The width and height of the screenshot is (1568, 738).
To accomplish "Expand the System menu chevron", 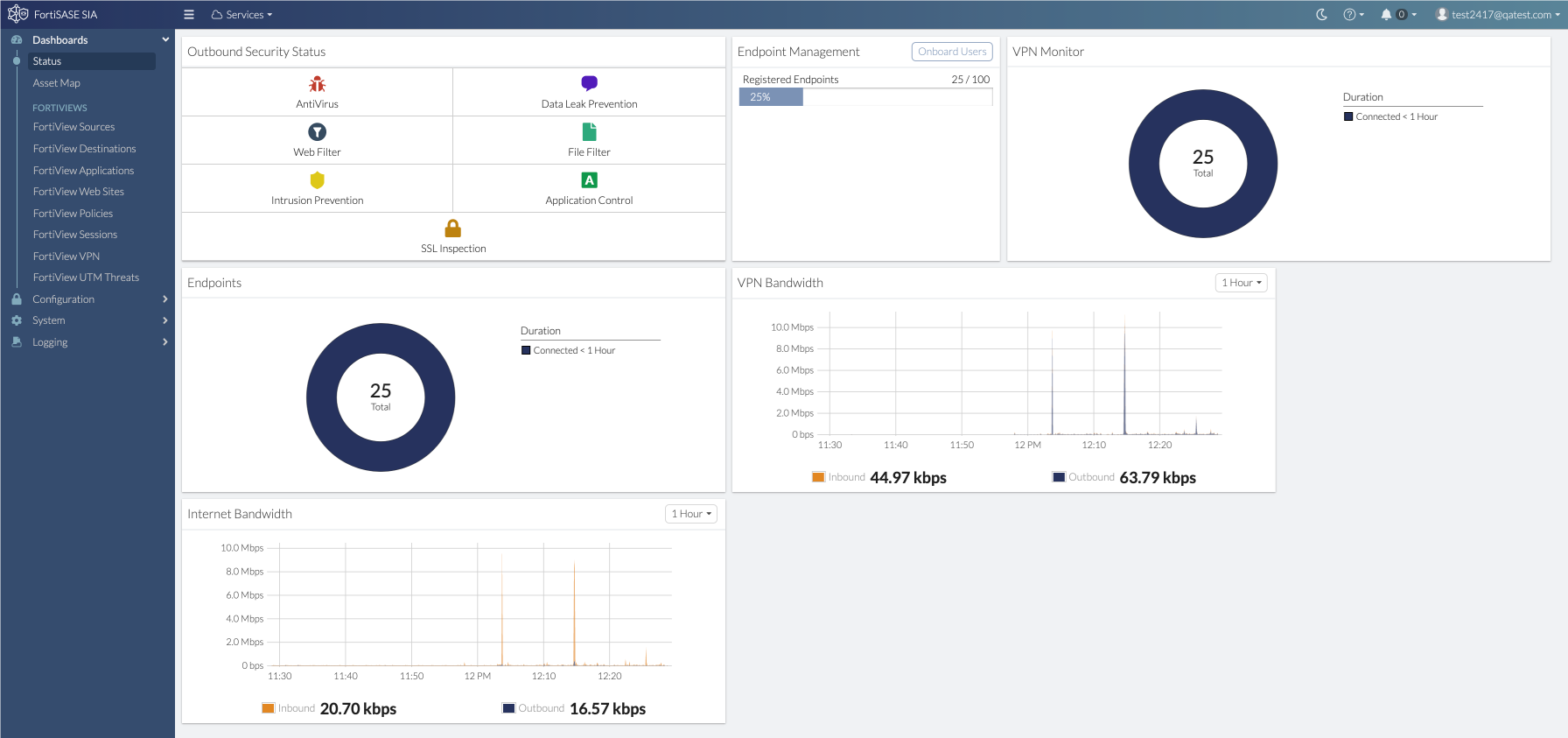I will 165,320.
